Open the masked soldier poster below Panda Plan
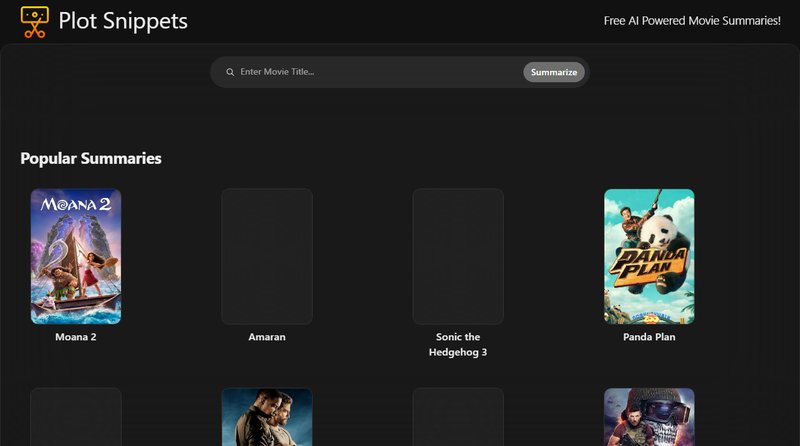 pos(649,417)
